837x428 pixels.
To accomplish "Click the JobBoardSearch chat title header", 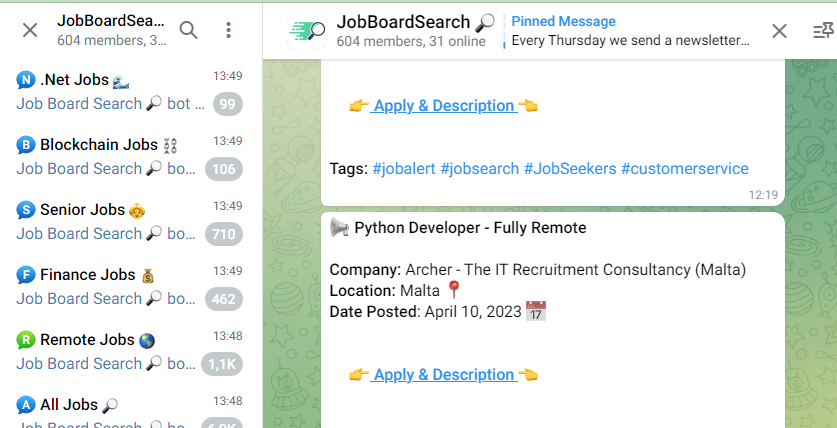I will tap(415, 22).
